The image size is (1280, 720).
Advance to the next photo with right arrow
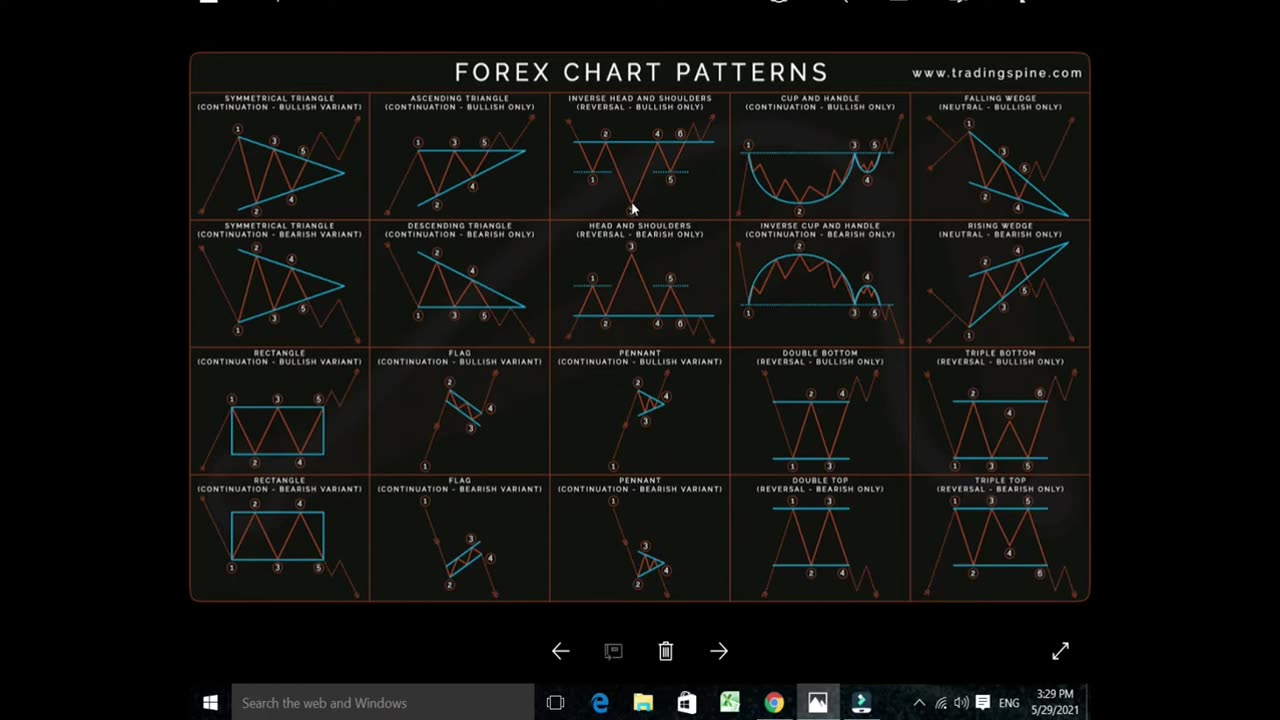point(719,651)
